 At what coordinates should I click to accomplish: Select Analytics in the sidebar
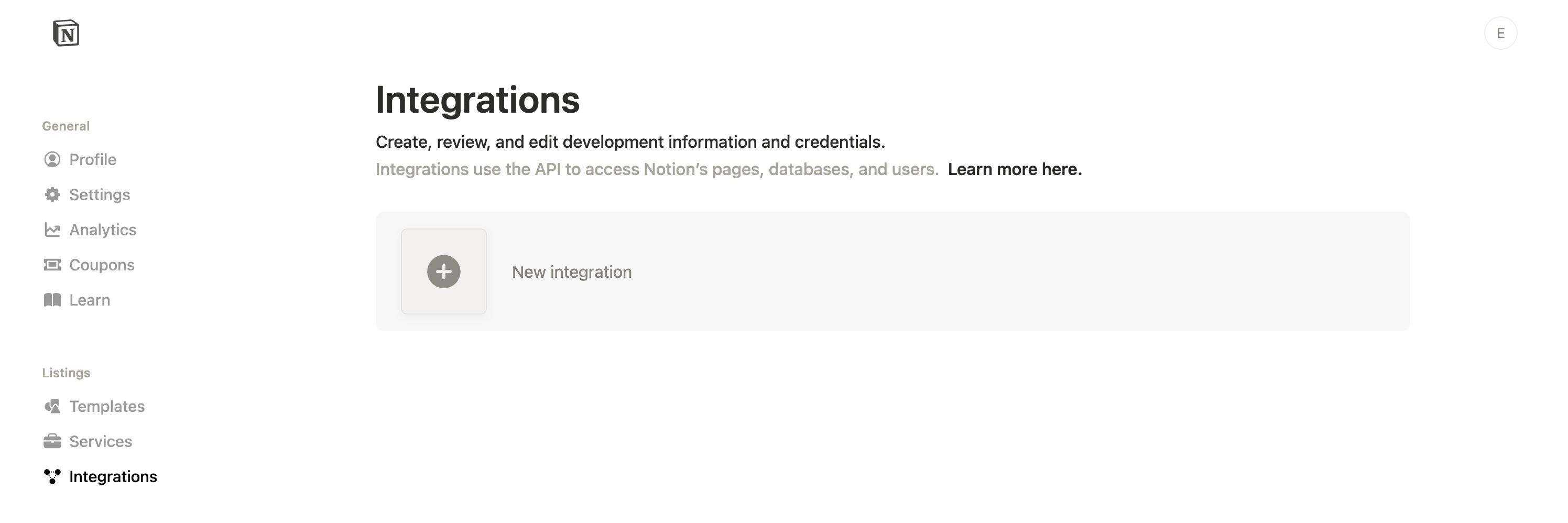(x=102, y=230)
